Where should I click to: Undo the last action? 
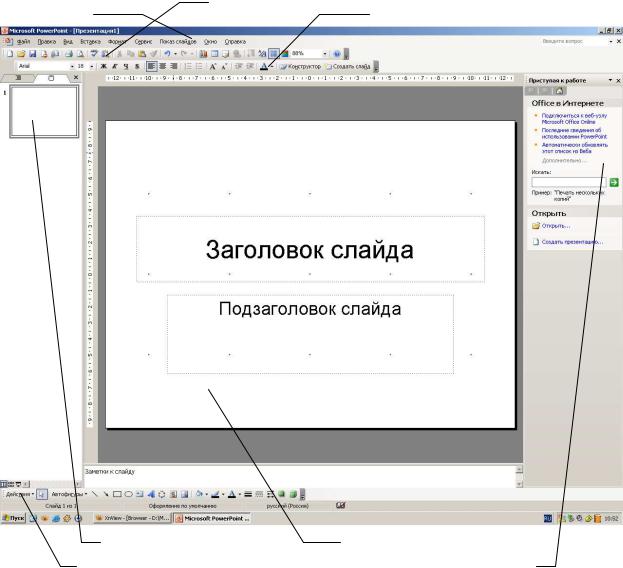[167, 54]
